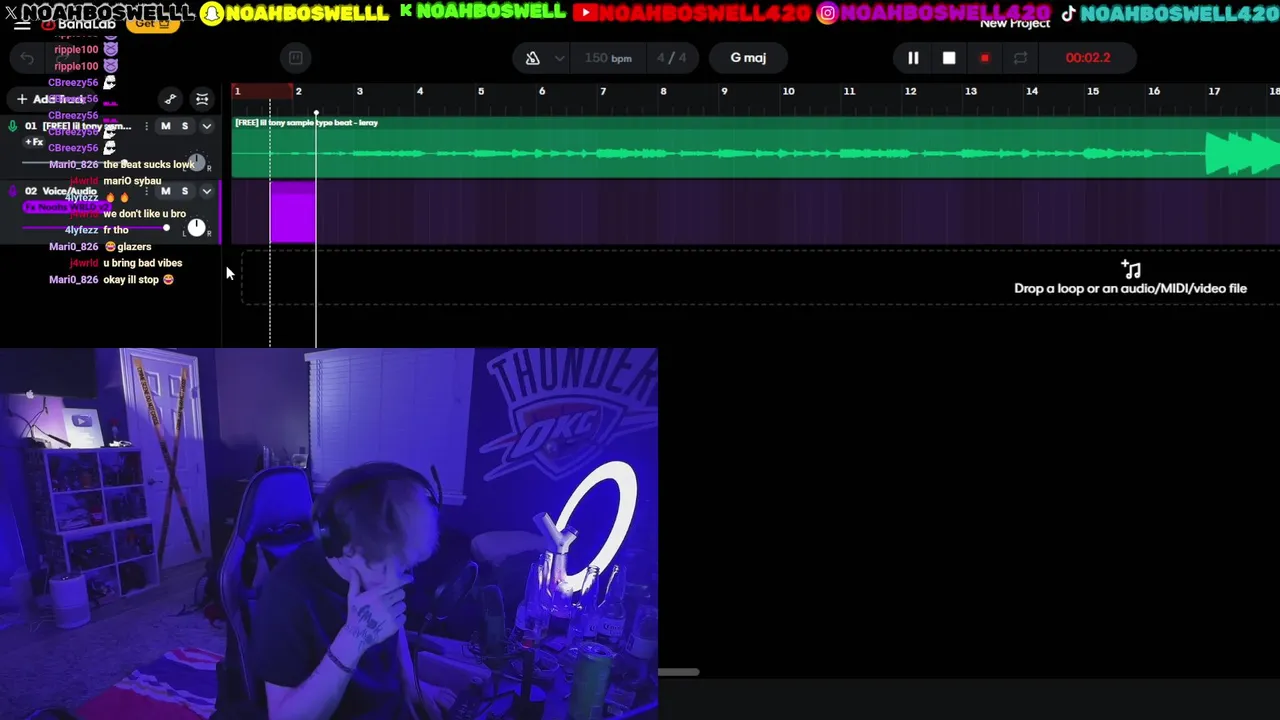The width and height of the screenshot is (1280, 720).
Task: Undo the last action
Action: pyautogui.click(x=27, y=58)
